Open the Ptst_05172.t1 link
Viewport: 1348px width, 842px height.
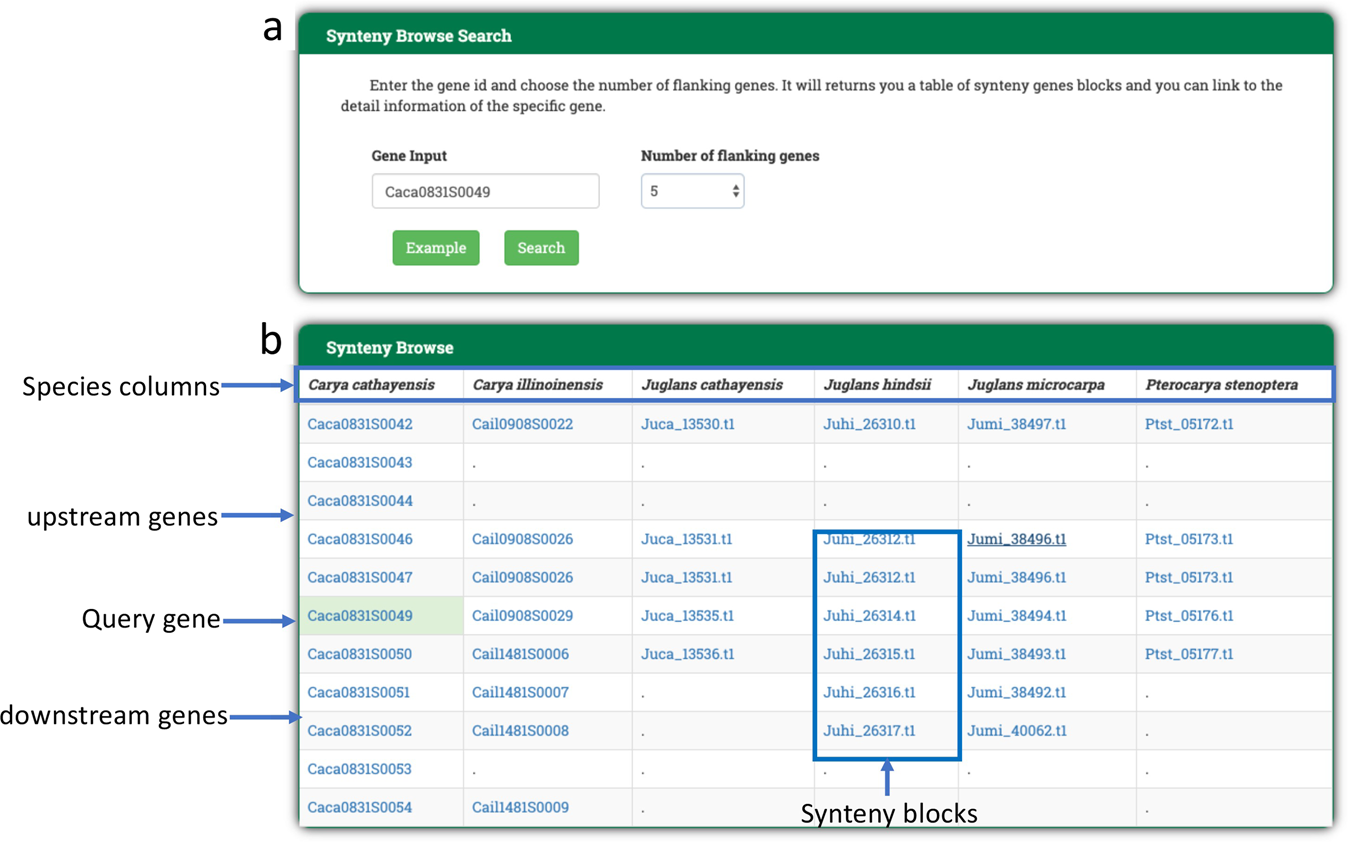pos(1189,424)
